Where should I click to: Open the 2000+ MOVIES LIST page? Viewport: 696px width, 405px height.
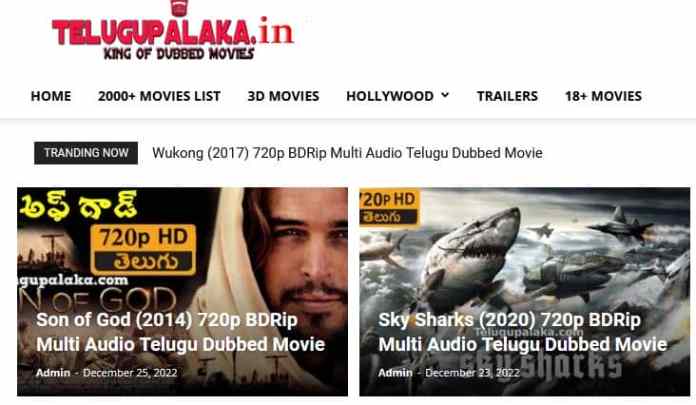[159, 96]
